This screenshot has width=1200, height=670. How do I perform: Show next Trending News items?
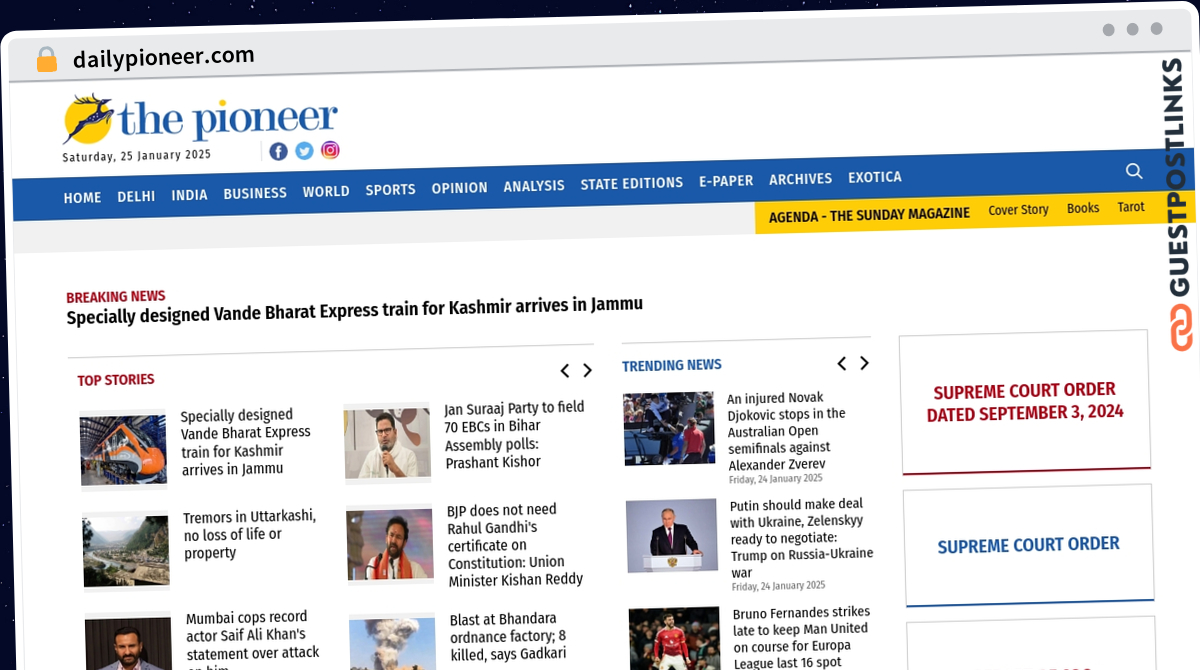[865, 363]
